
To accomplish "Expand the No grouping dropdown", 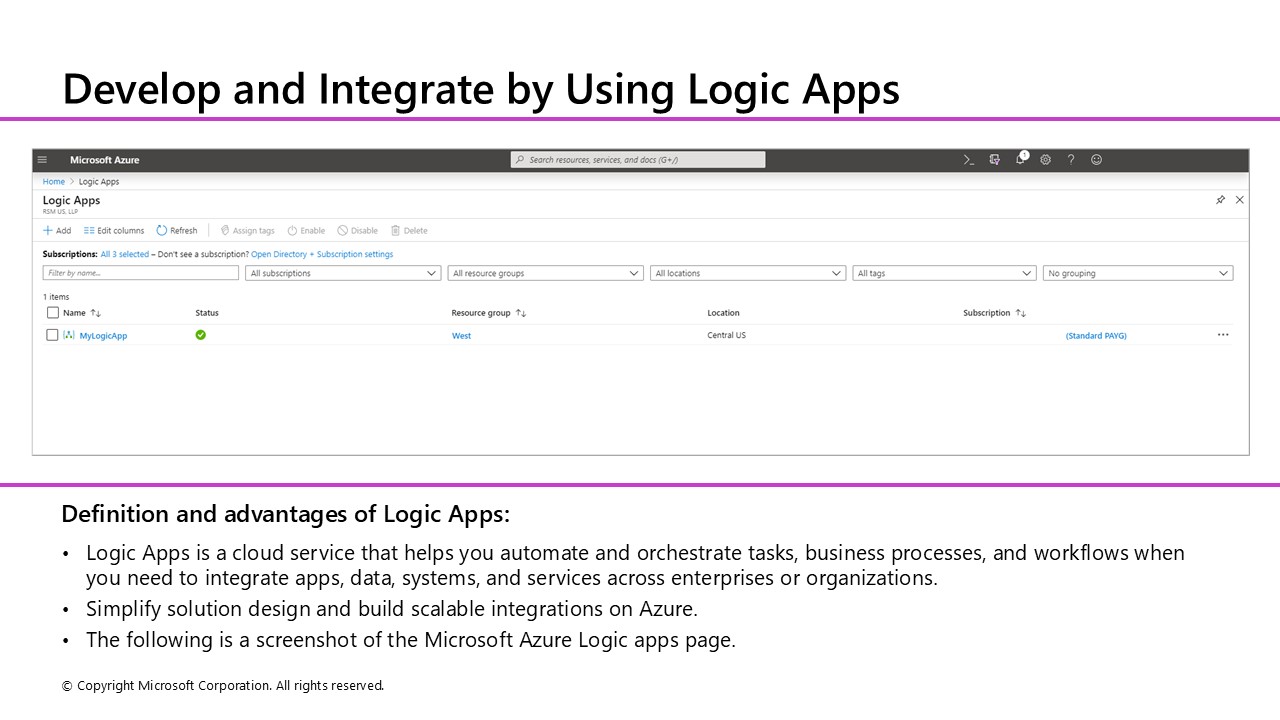I will 1137,273.
